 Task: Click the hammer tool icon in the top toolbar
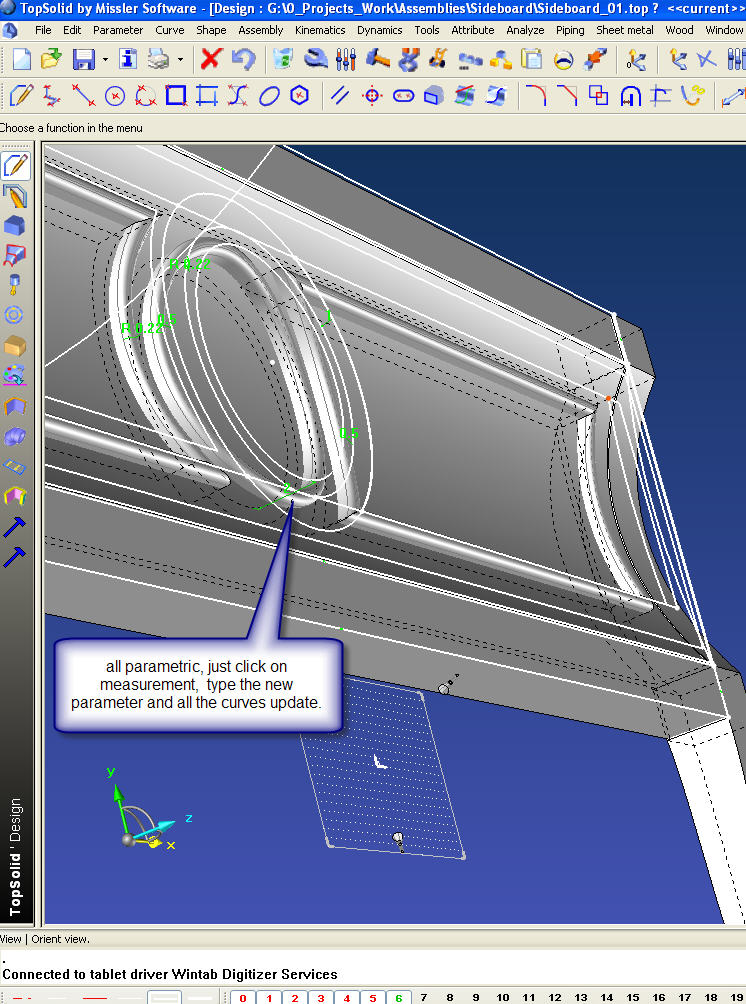click(378, 60)
